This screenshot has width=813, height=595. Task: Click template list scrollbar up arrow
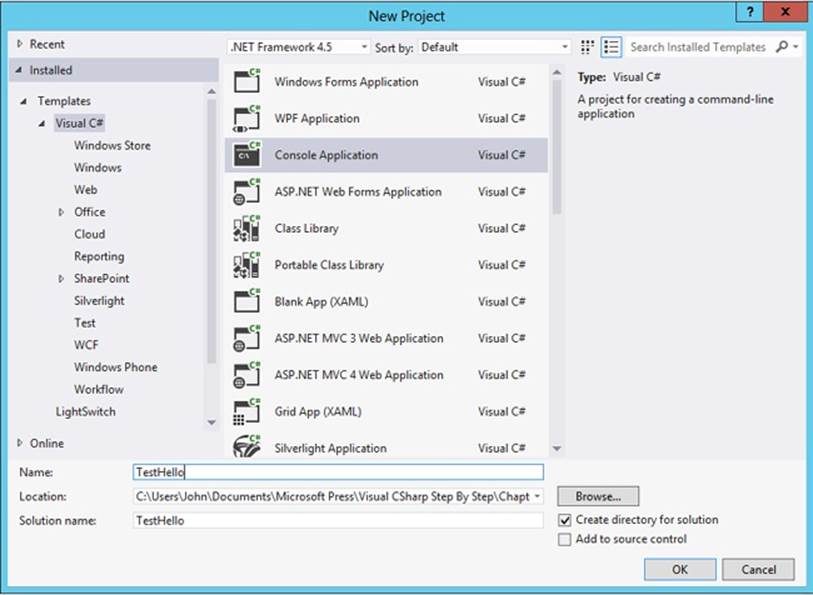(x=557, y=73)
